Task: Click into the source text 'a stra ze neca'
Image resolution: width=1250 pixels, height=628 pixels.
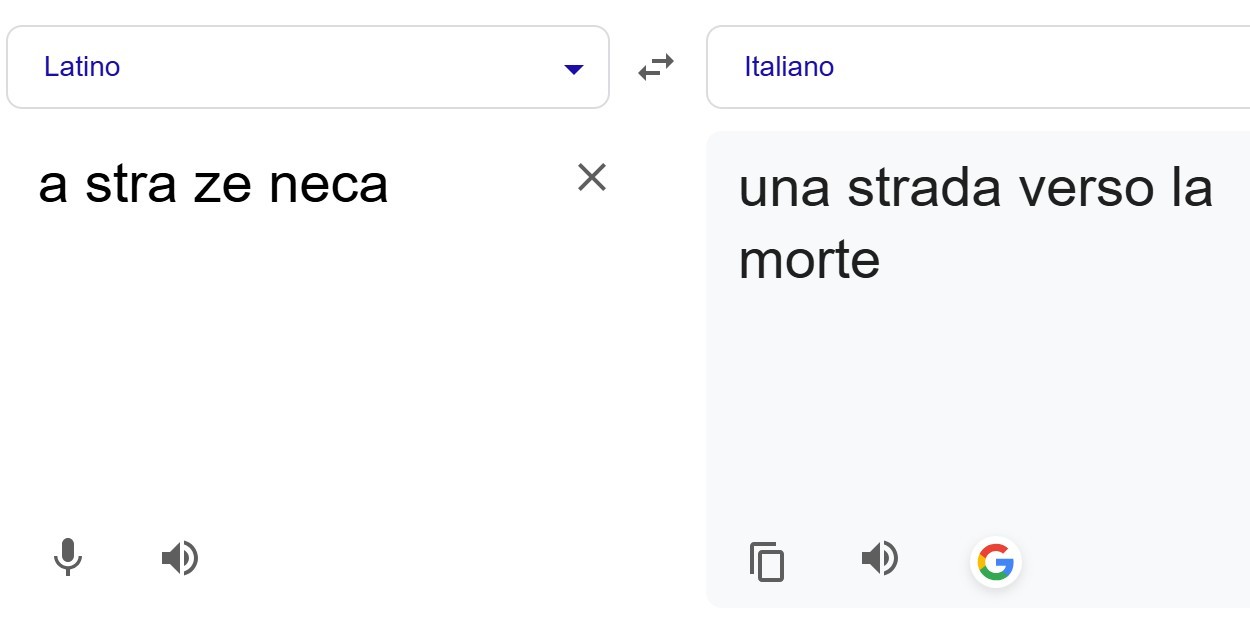Action: click(213, 185)
